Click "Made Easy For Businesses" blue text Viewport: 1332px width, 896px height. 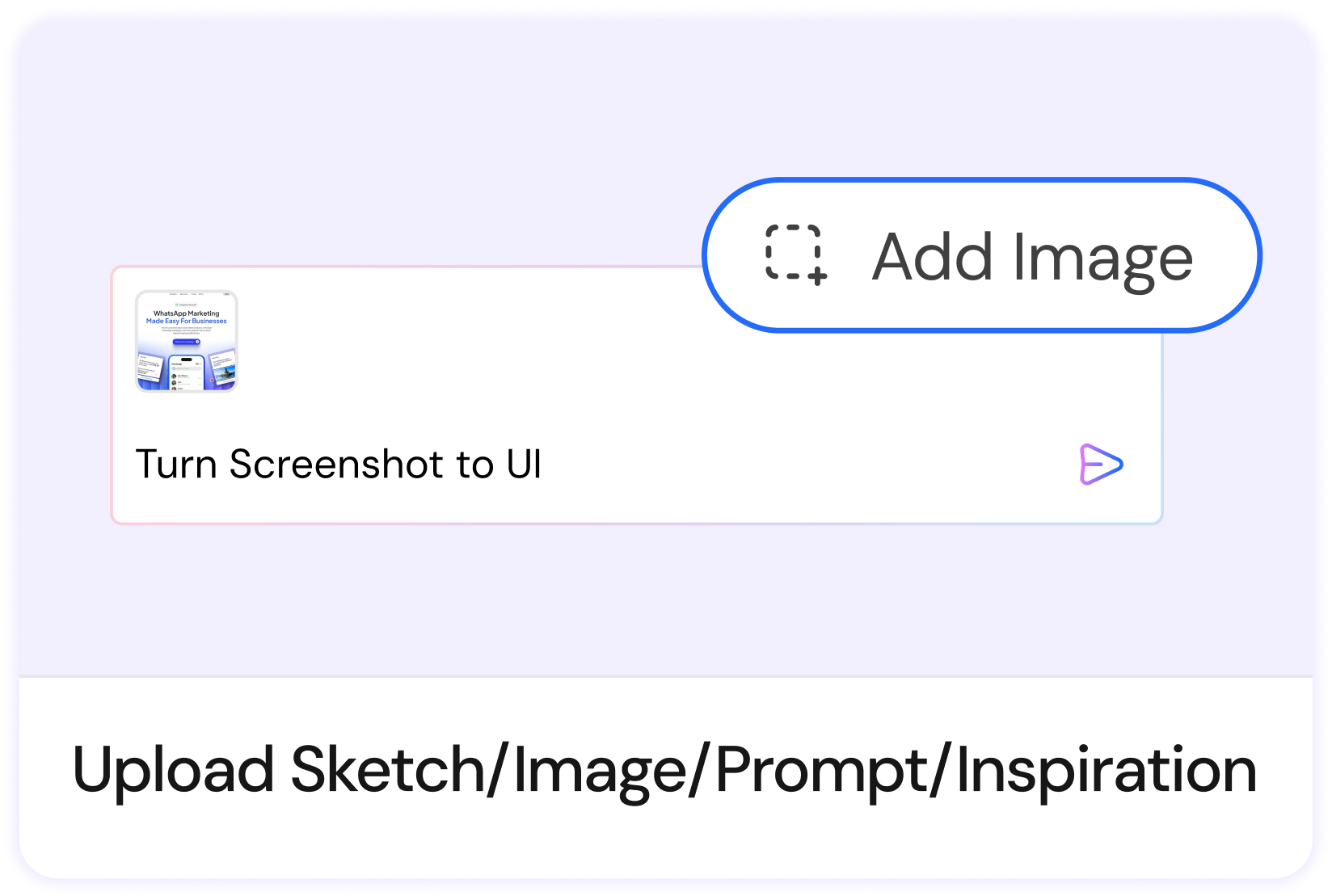click(x=187, y=321)
